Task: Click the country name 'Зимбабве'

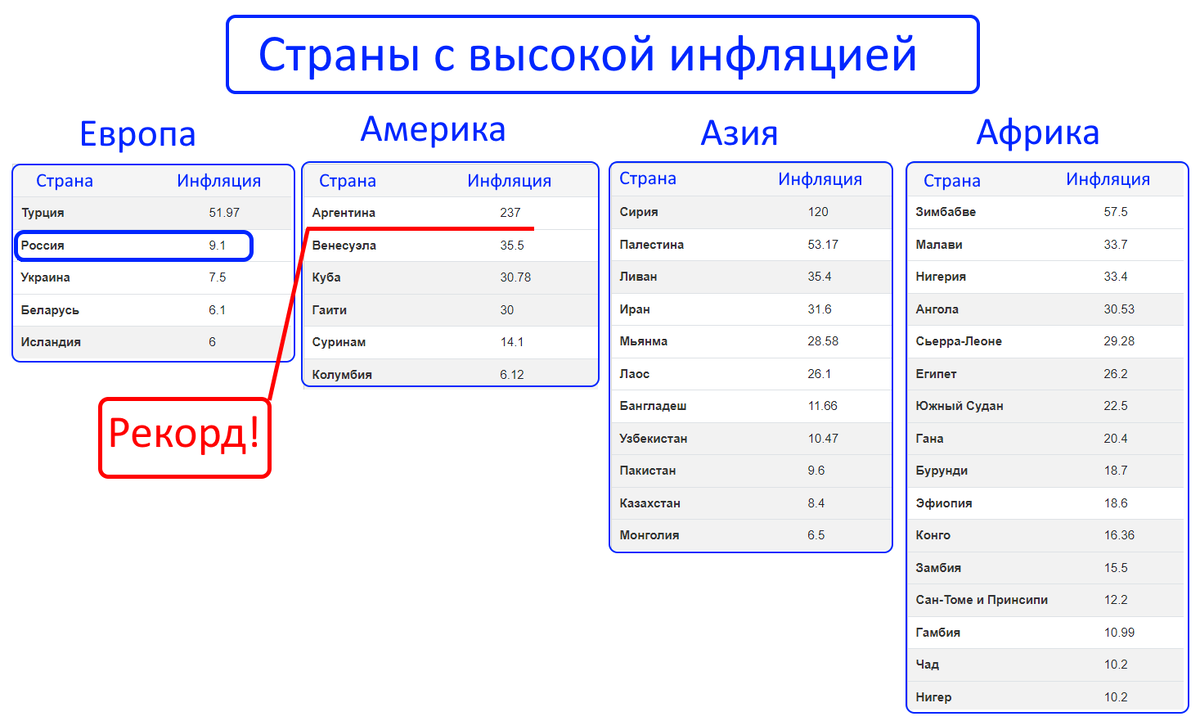Action: coord(946,212)
